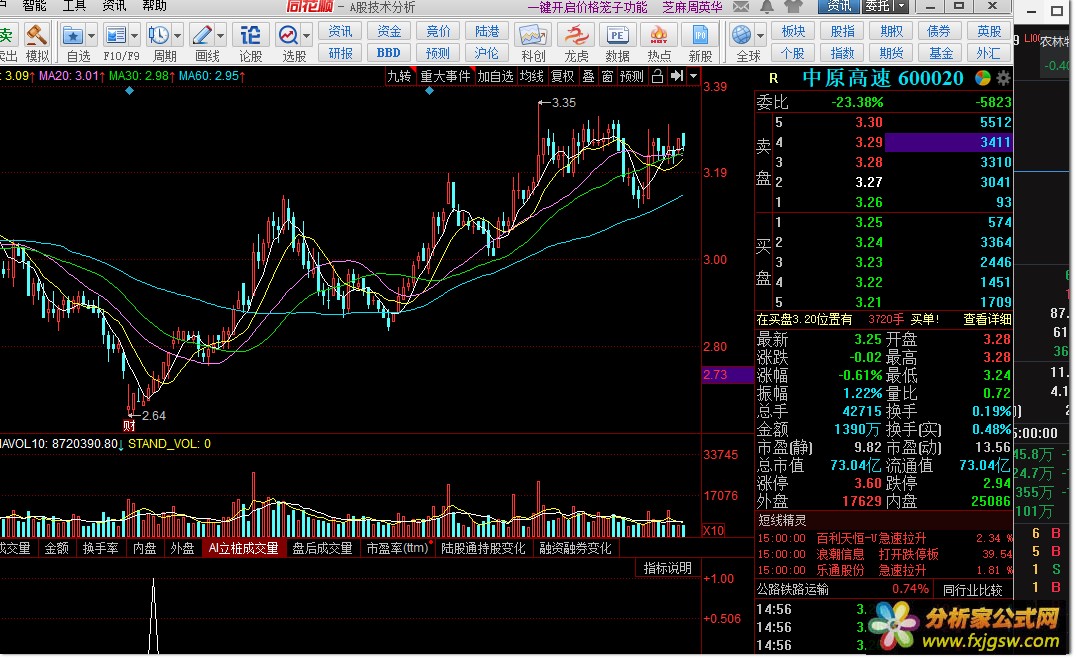Toggle 窗 multi-window view
The image size is (1076, 658).
coord(607,76)
